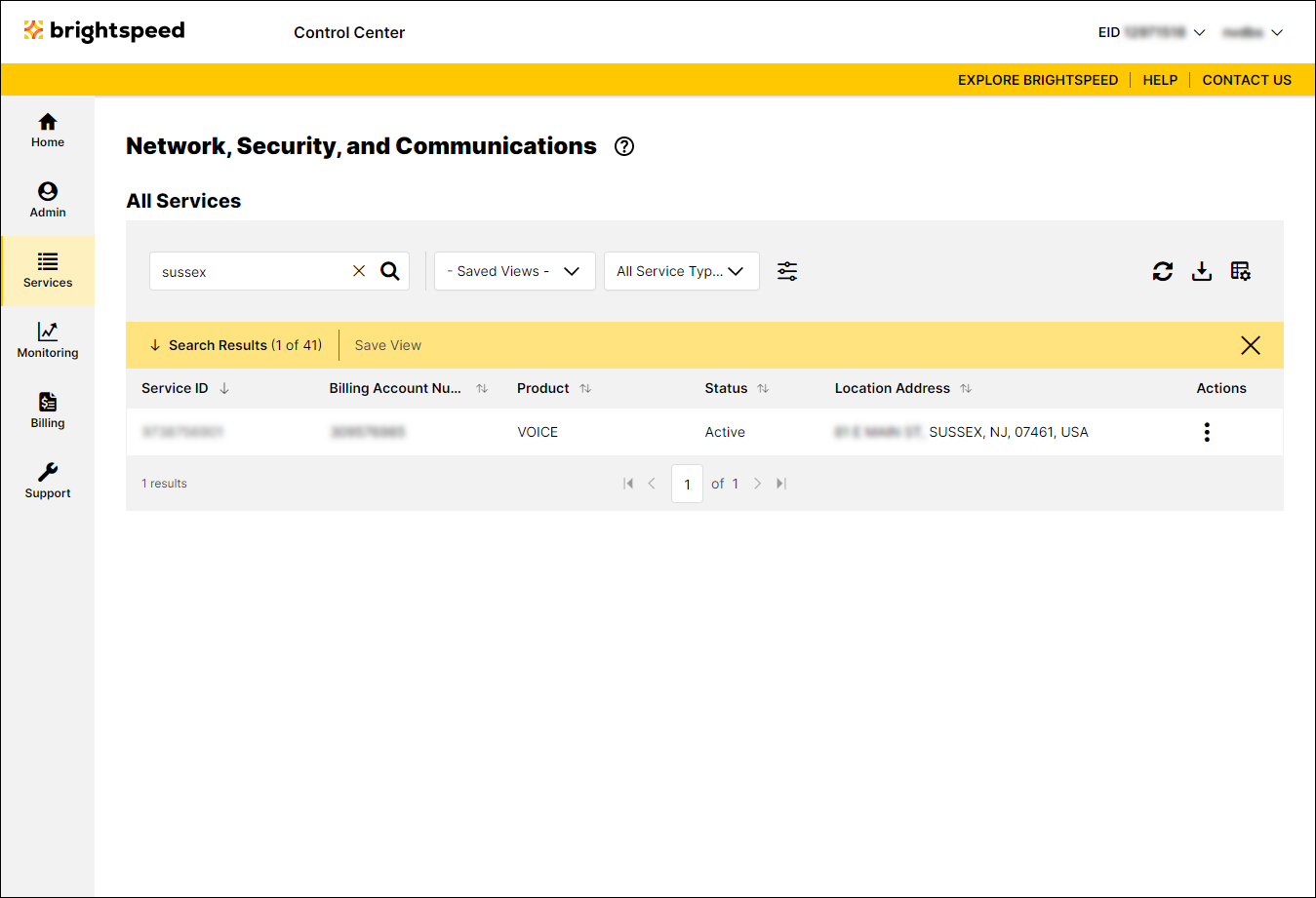Open the Home sidebar section
Viewport: 1316px width, 898px height.
[x=48, y=131]
